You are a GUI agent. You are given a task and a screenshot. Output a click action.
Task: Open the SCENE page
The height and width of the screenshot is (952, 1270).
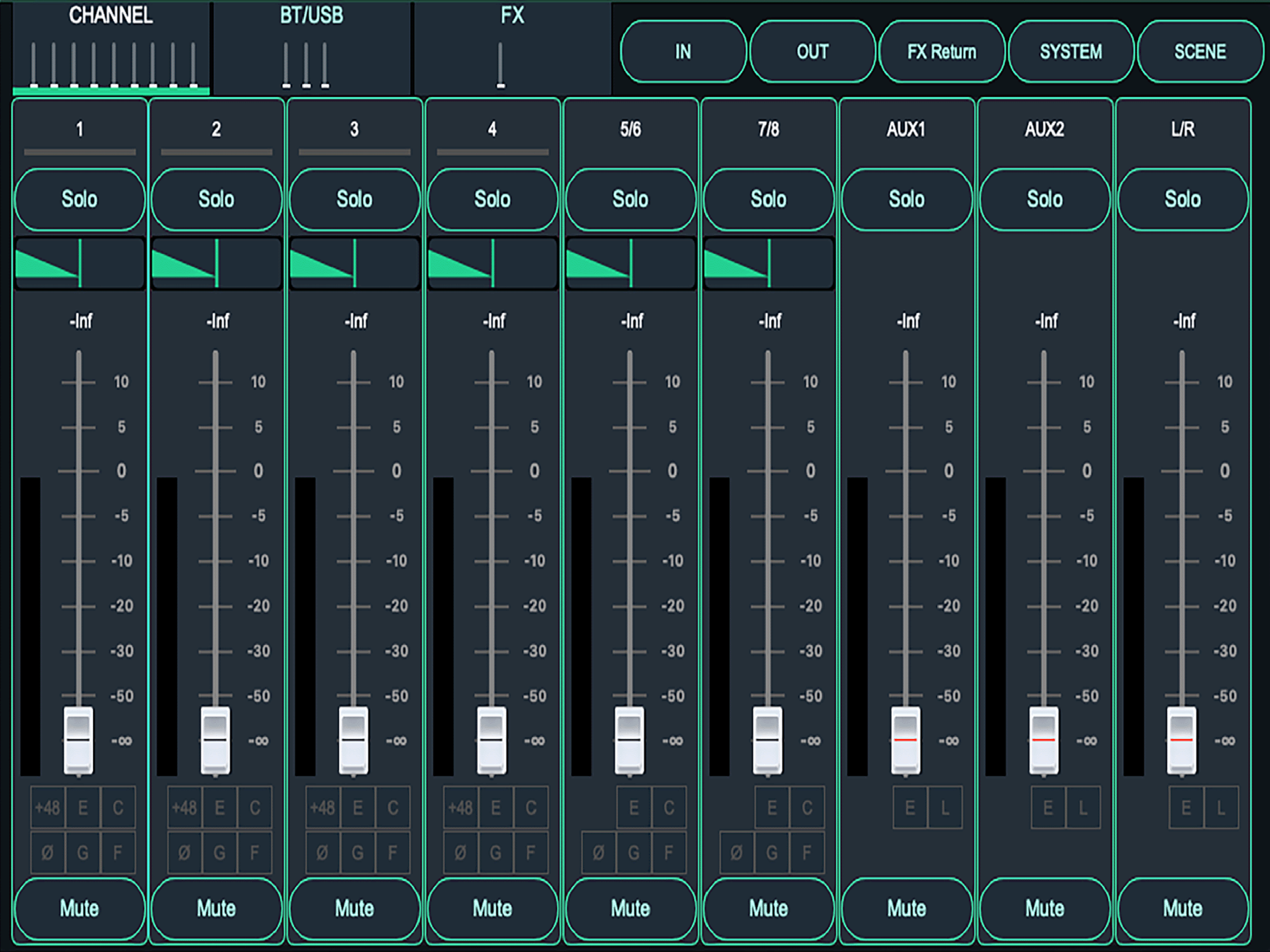pyautogui.click(x=1200, y=52)
